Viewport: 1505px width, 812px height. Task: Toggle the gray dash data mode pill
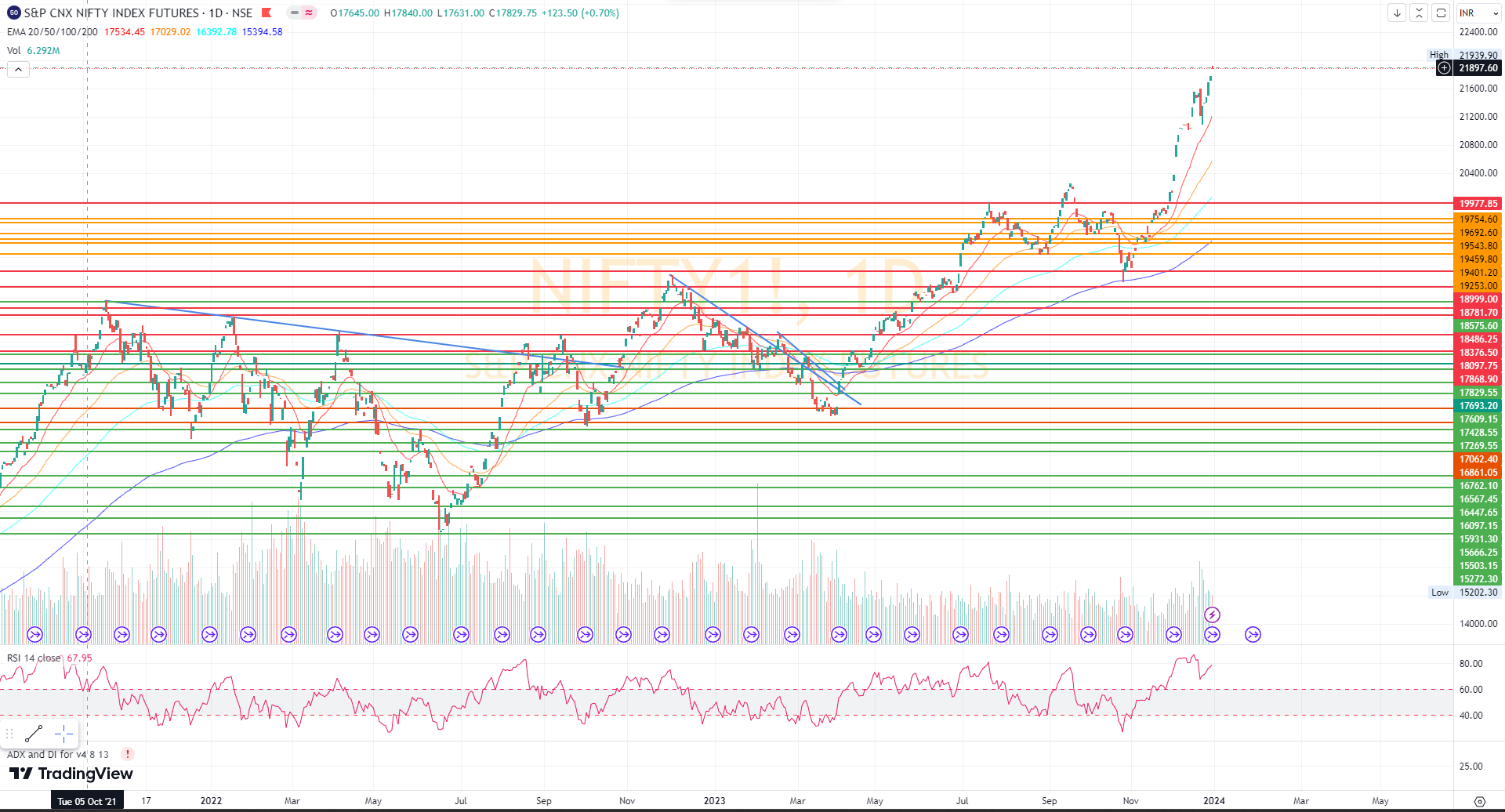click(295, 13)
